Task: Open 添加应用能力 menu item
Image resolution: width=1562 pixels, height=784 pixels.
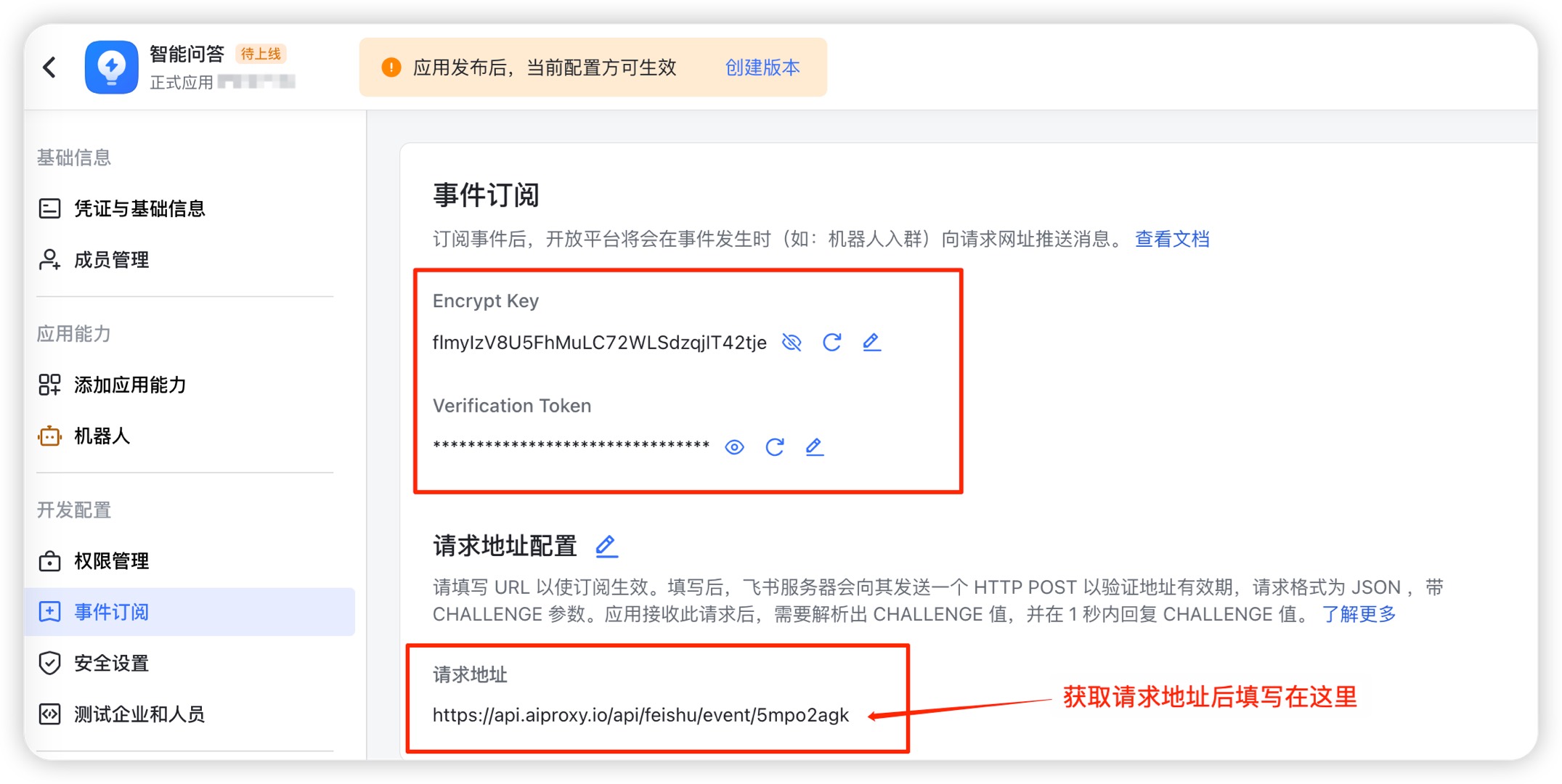Action: point(130,385)
